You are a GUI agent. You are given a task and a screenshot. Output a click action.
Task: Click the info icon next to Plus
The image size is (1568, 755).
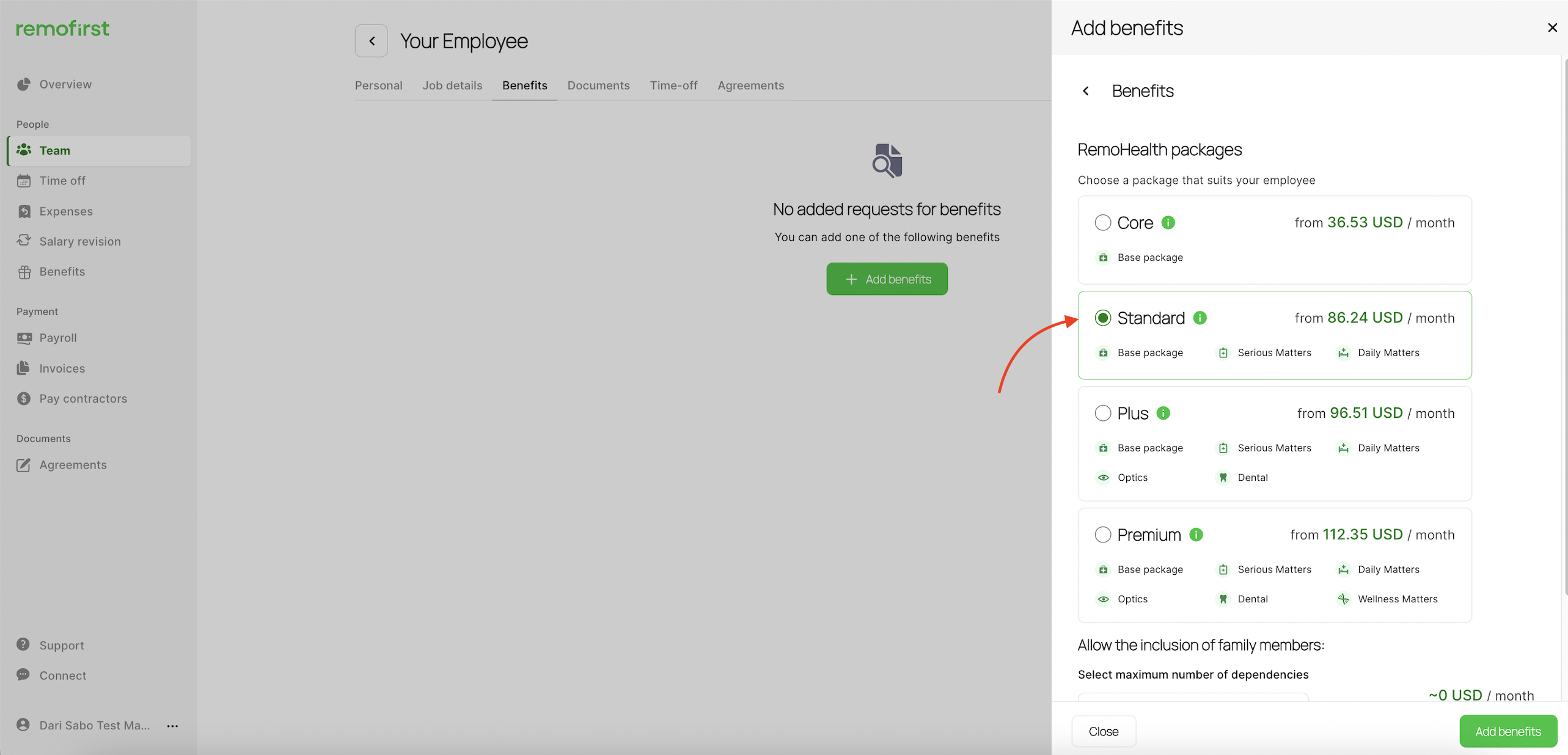(x=1163, y=413)
